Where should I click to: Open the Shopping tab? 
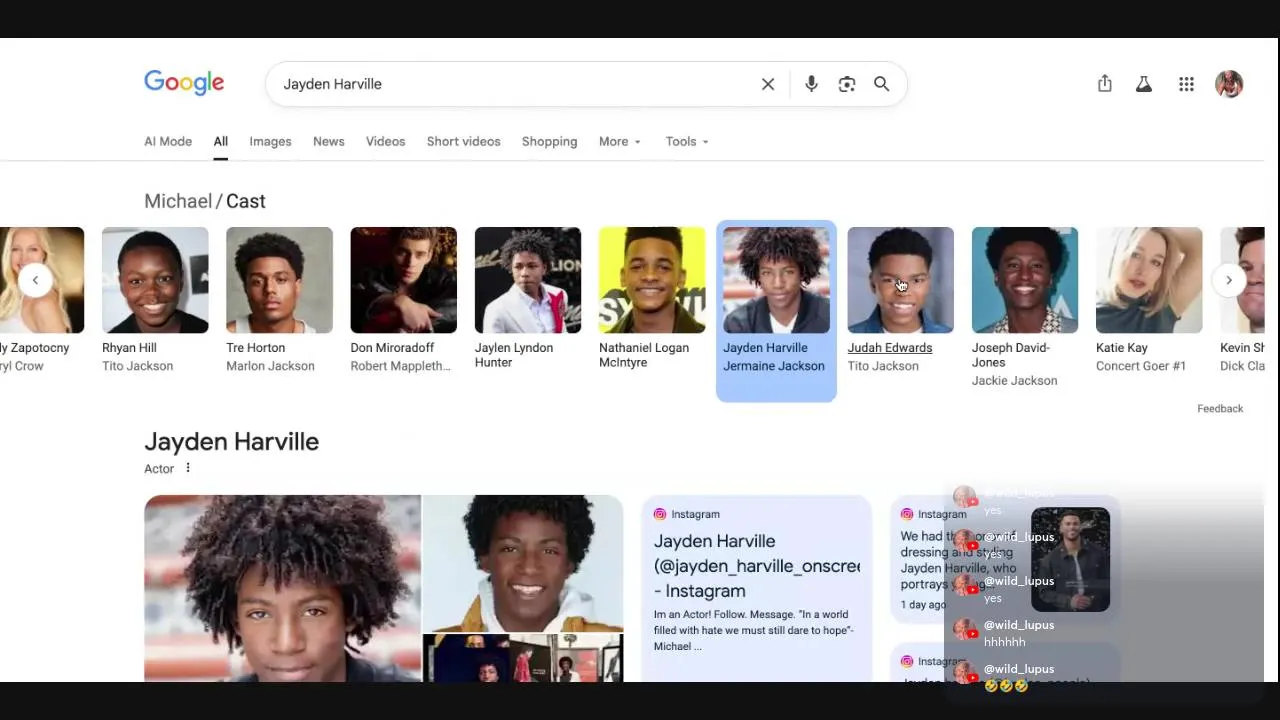[549, 141]
